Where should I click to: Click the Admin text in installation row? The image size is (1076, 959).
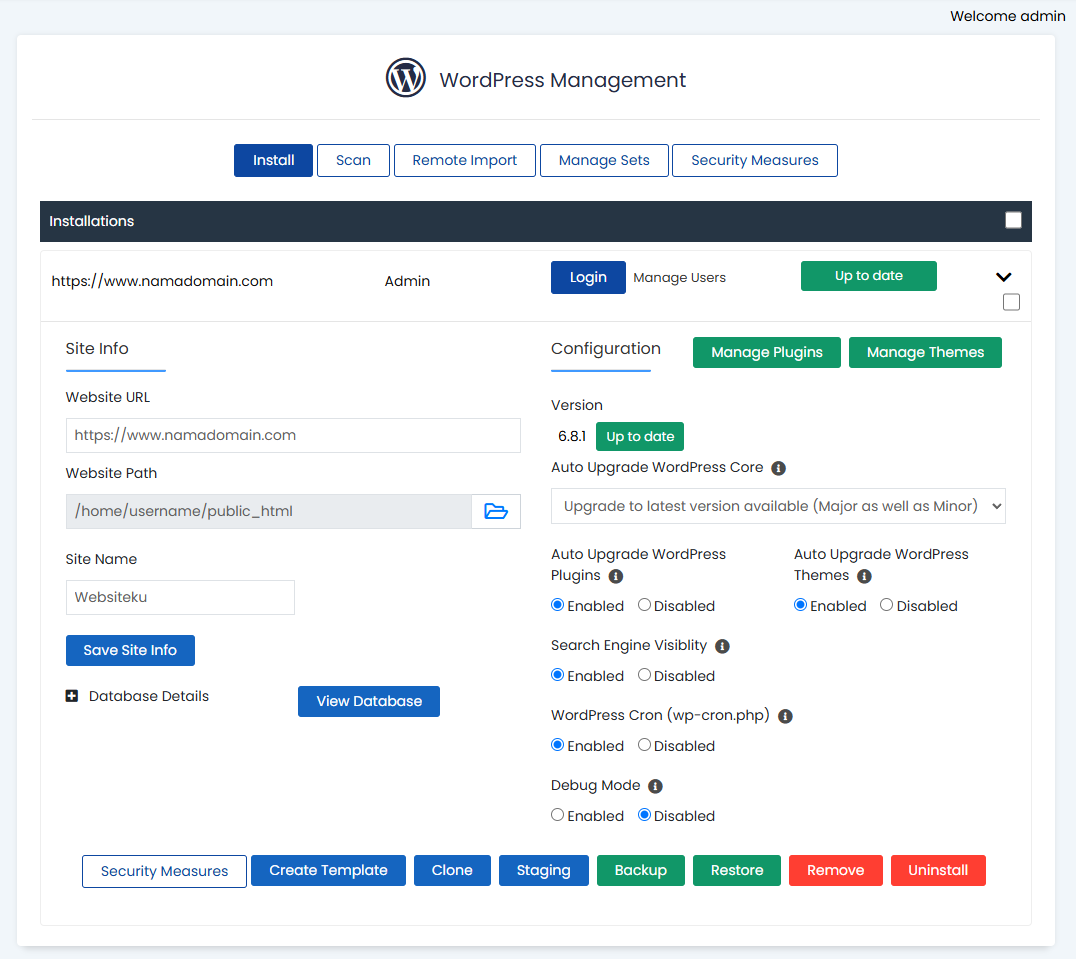(408, 281)
